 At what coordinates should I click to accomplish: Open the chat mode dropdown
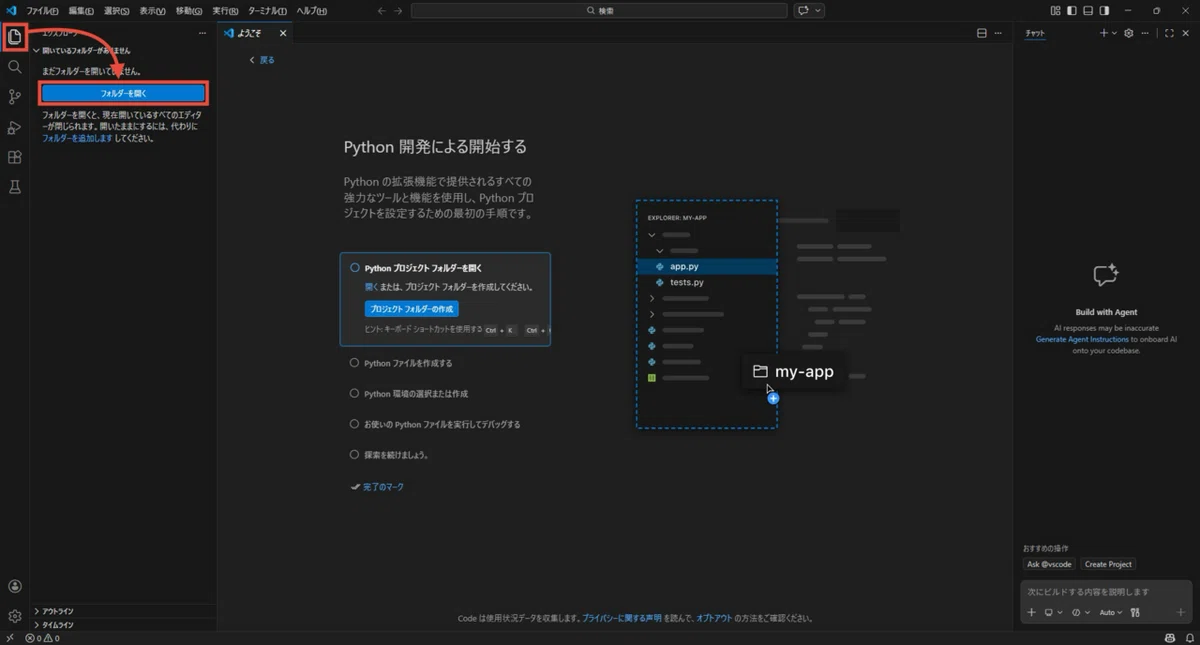point(1080,612)
